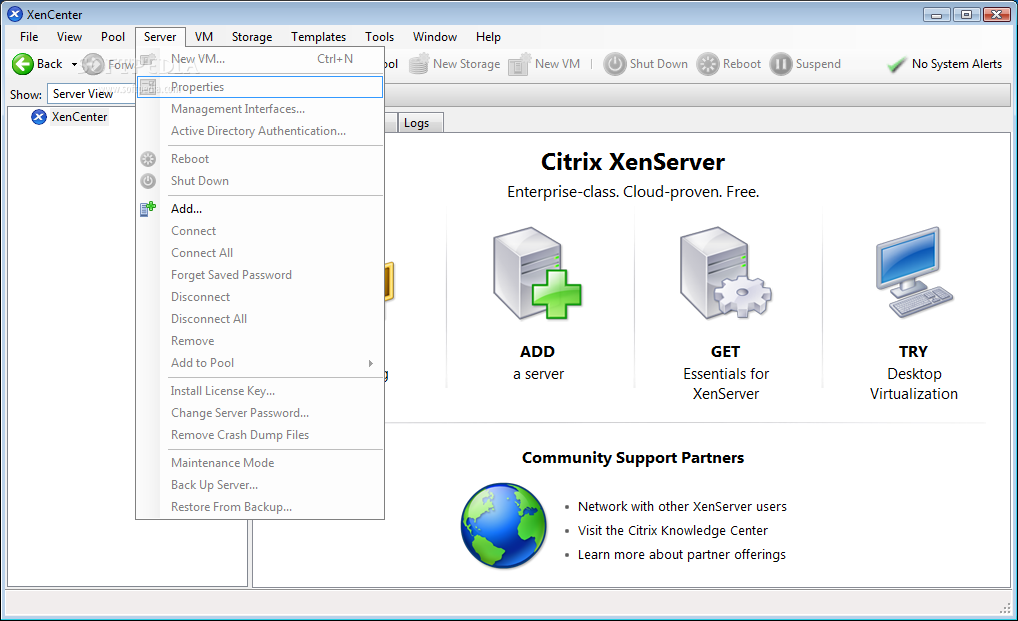Choose Connect in the Server menu
The height and width of the screenshot is (621, 1018).
coord(260,231)
